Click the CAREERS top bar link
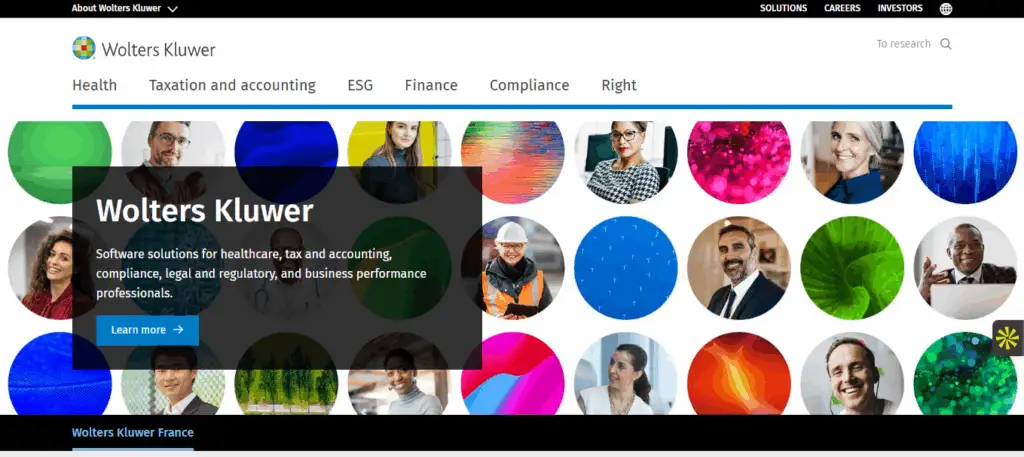The height and width of the screenshot is (457, 1024). click(x=842, y=8)
